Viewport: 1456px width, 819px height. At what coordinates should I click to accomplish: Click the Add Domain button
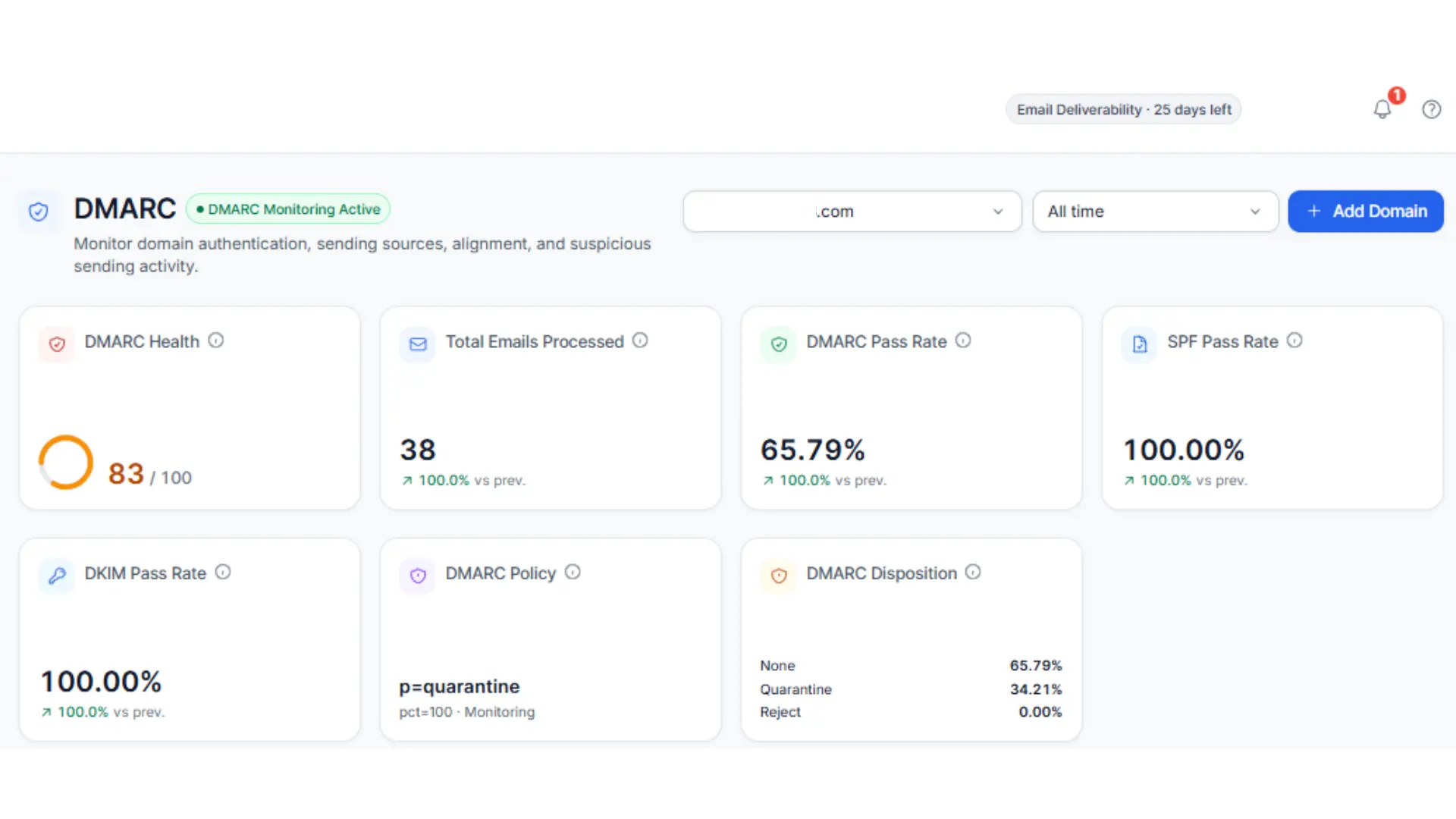coord(1366,211)
